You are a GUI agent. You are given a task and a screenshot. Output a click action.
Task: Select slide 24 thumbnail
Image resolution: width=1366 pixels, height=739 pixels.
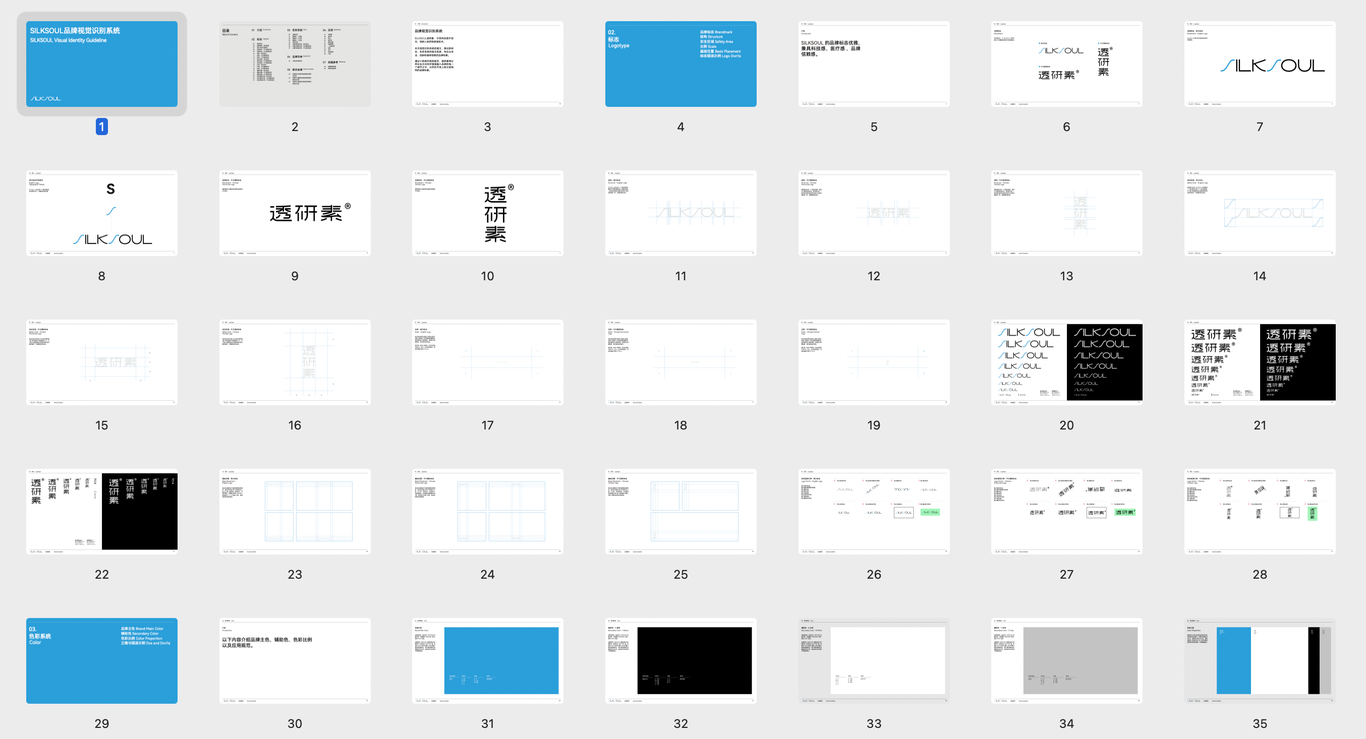click(488, 511)
